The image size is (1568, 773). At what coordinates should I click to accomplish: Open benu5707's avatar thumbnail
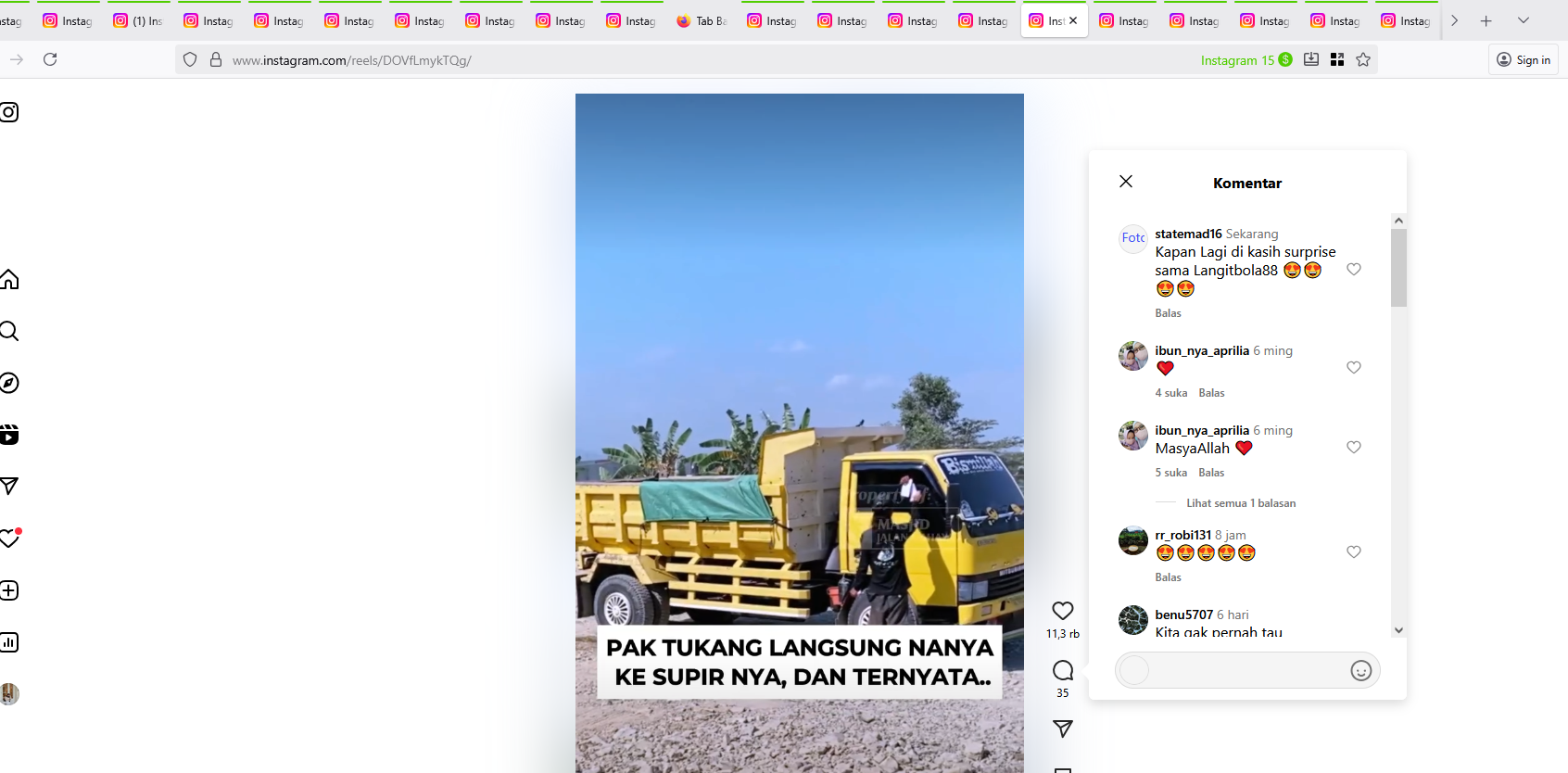(1132, 620)
